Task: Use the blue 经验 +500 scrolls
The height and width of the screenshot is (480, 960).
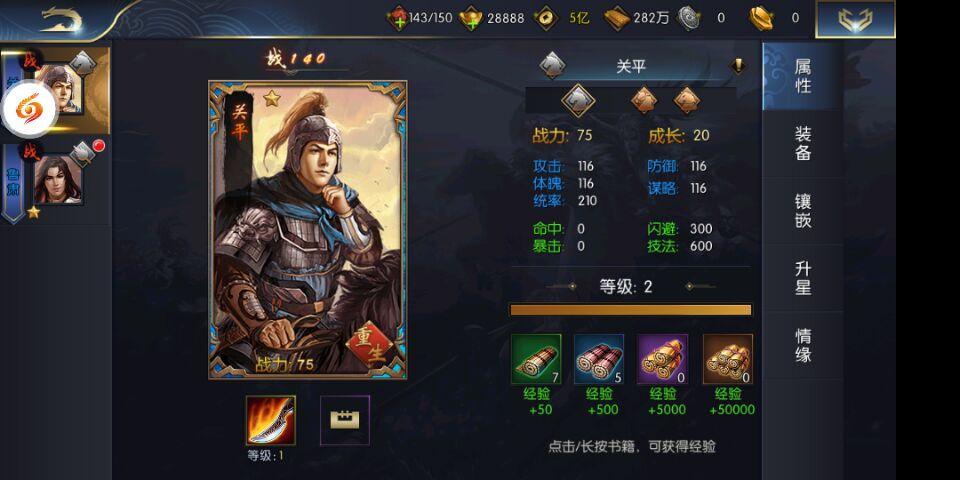Action: (599, 359)
